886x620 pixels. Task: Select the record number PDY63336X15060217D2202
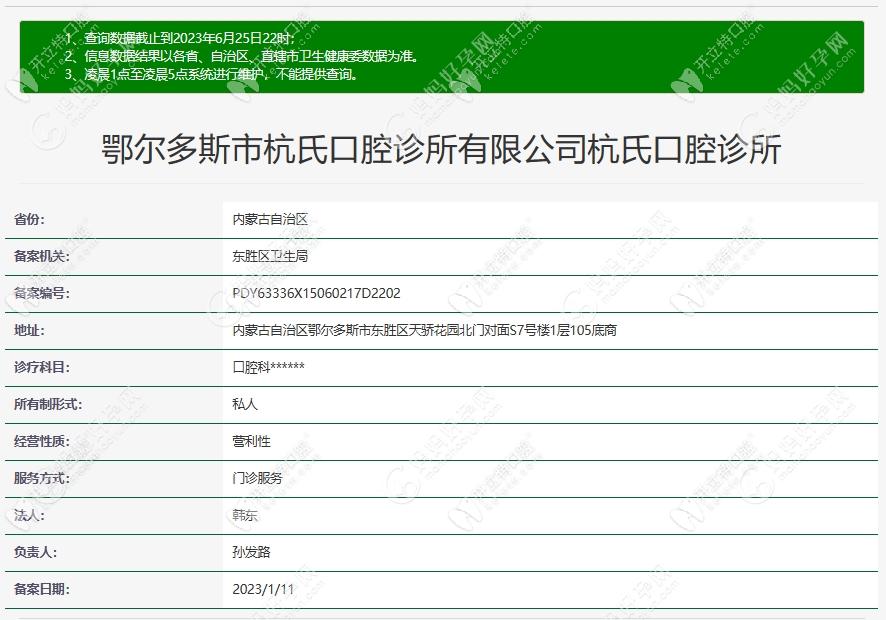click(x=316, y=293)
